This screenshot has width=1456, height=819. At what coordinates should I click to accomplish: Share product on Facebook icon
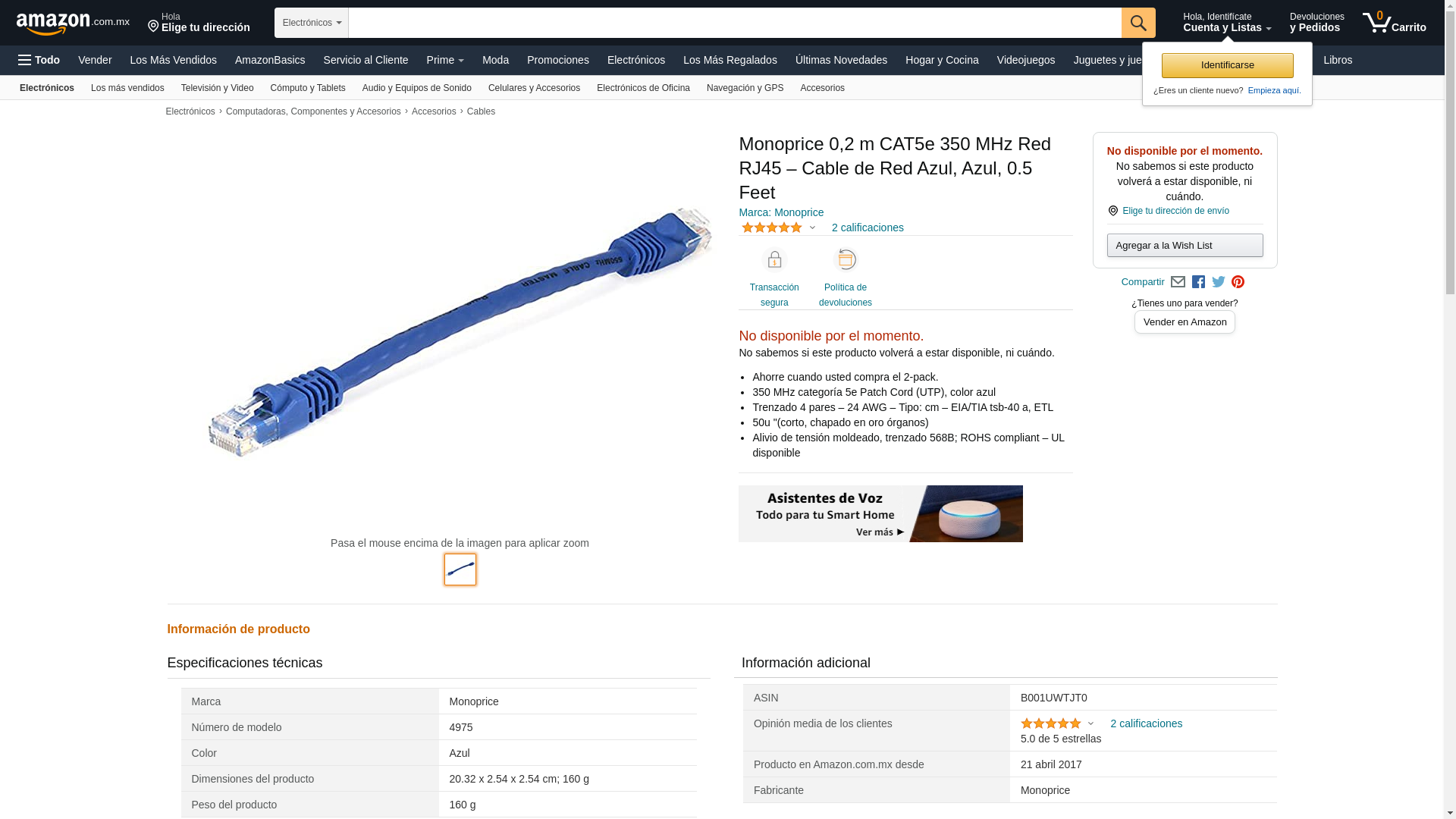pyautogui.click(x=1198, y=282)
